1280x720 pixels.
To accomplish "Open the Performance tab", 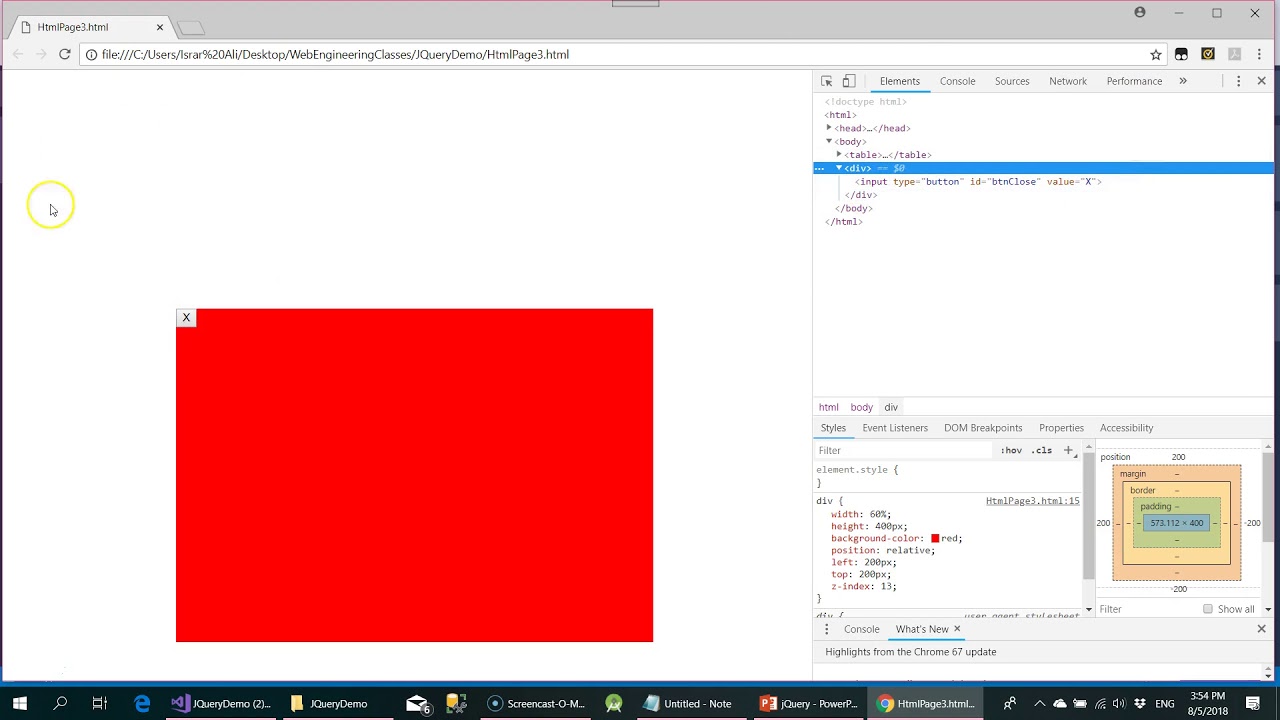I will 1134,81.
